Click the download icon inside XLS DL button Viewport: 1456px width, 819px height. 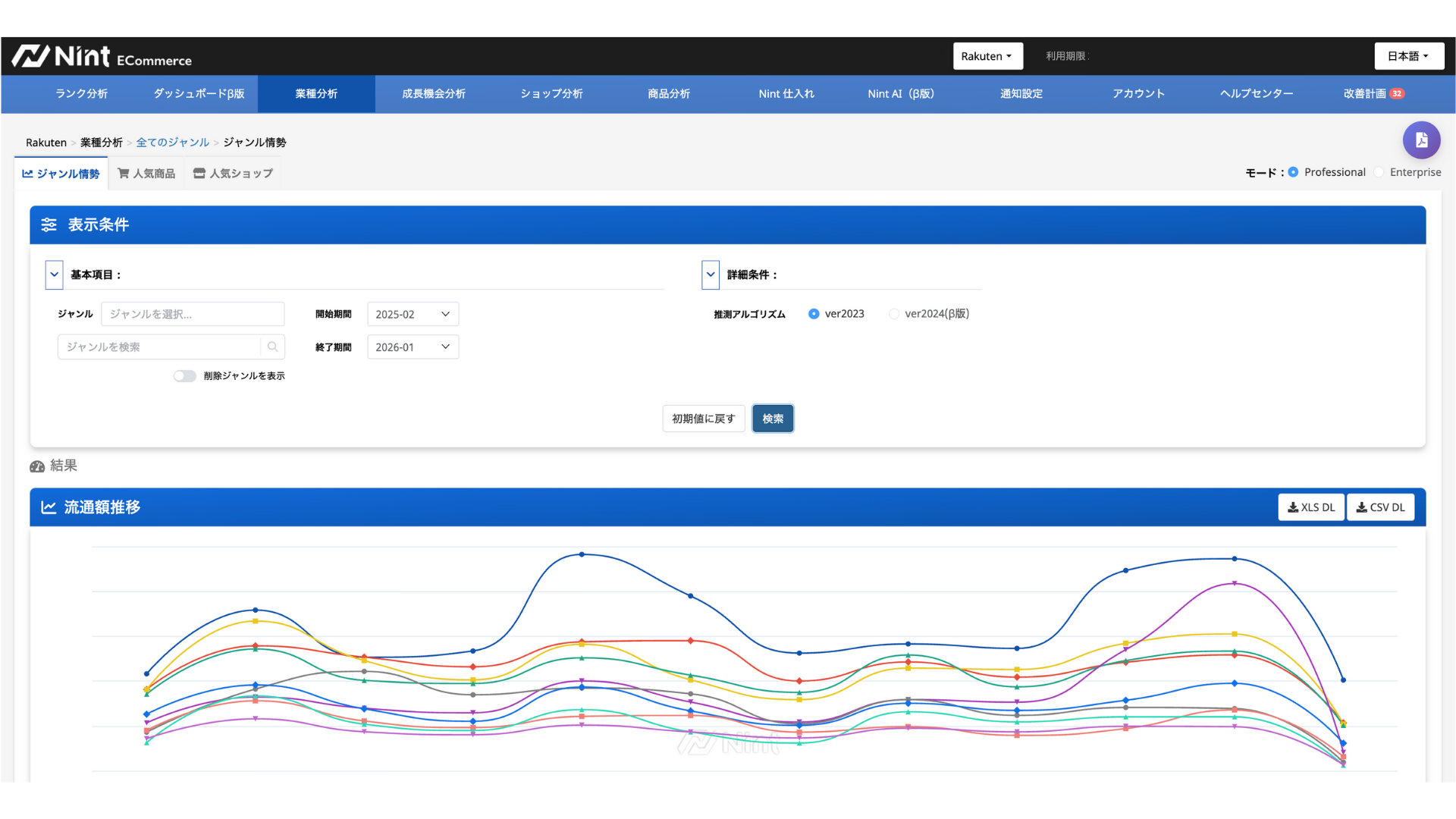[1292, 507]
